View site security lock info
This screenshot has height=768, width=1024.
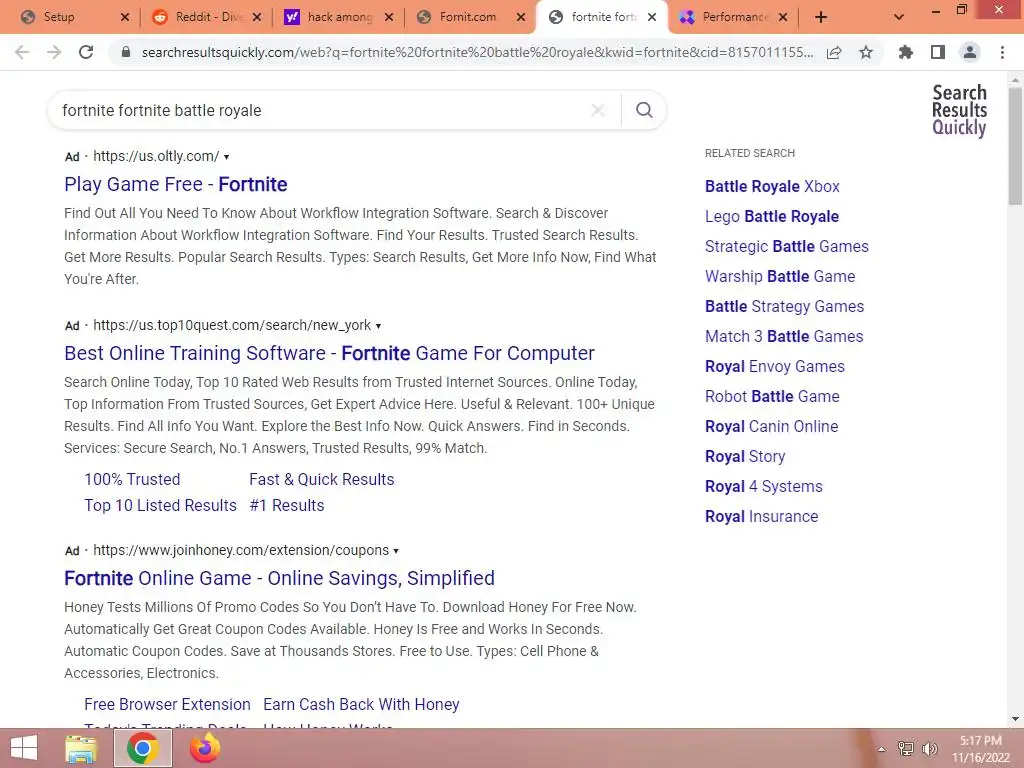pyautogui.click(x=126, y=53)
